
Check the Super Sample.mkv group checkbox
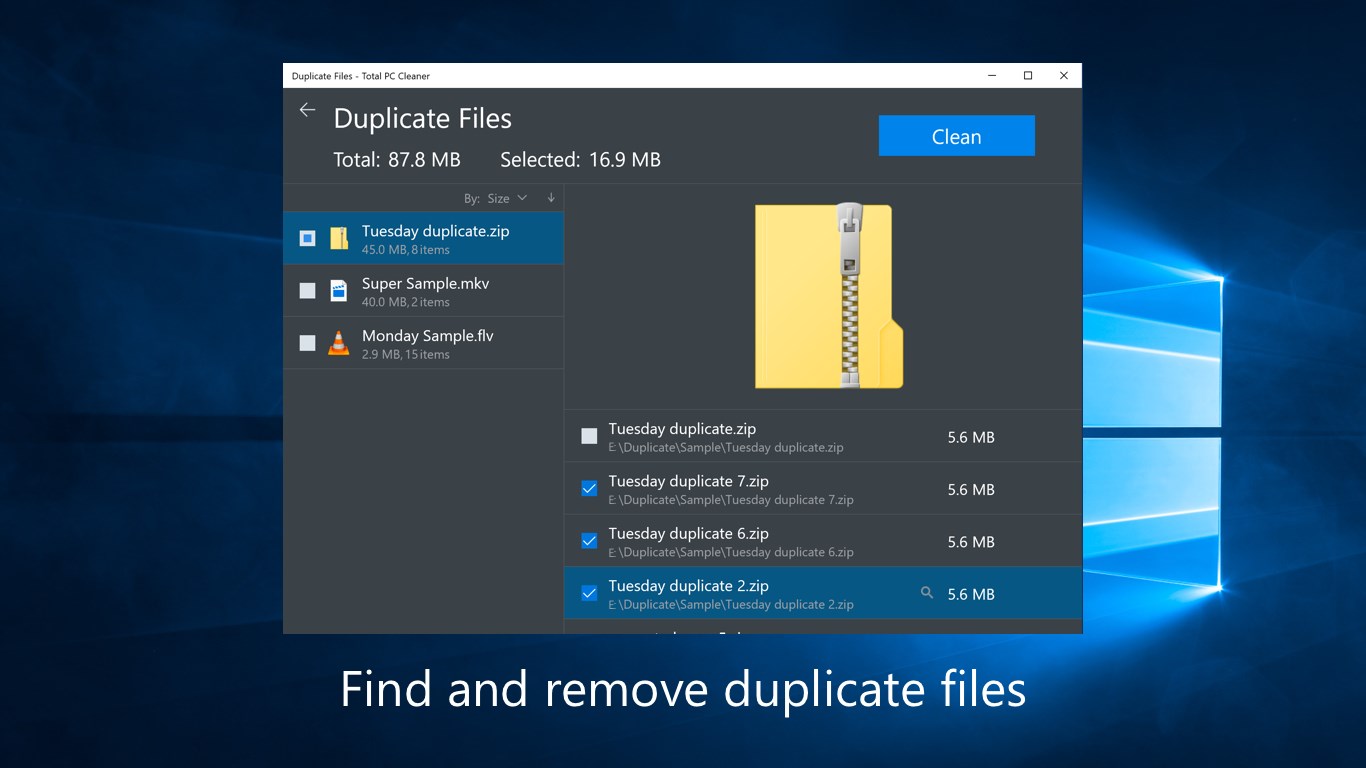[x=308, y=291]
